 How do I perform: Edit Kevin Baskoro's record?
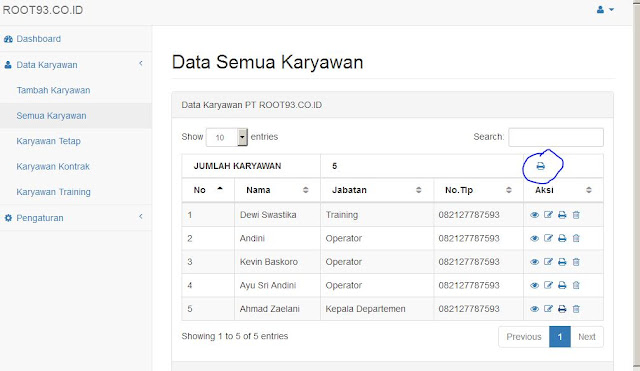click(548, 262)
